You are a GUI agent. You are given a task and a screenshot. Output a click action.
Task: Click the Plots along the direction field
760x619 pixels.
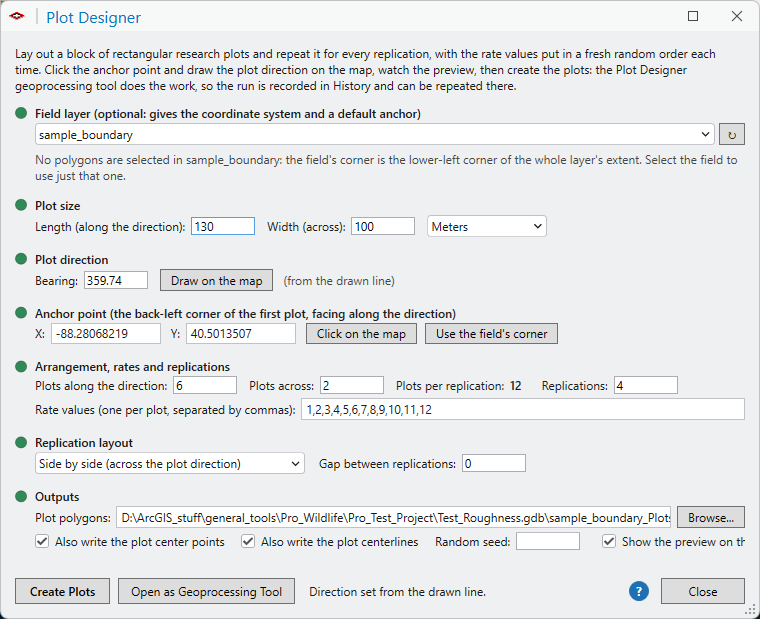click(x=205, y=385)
